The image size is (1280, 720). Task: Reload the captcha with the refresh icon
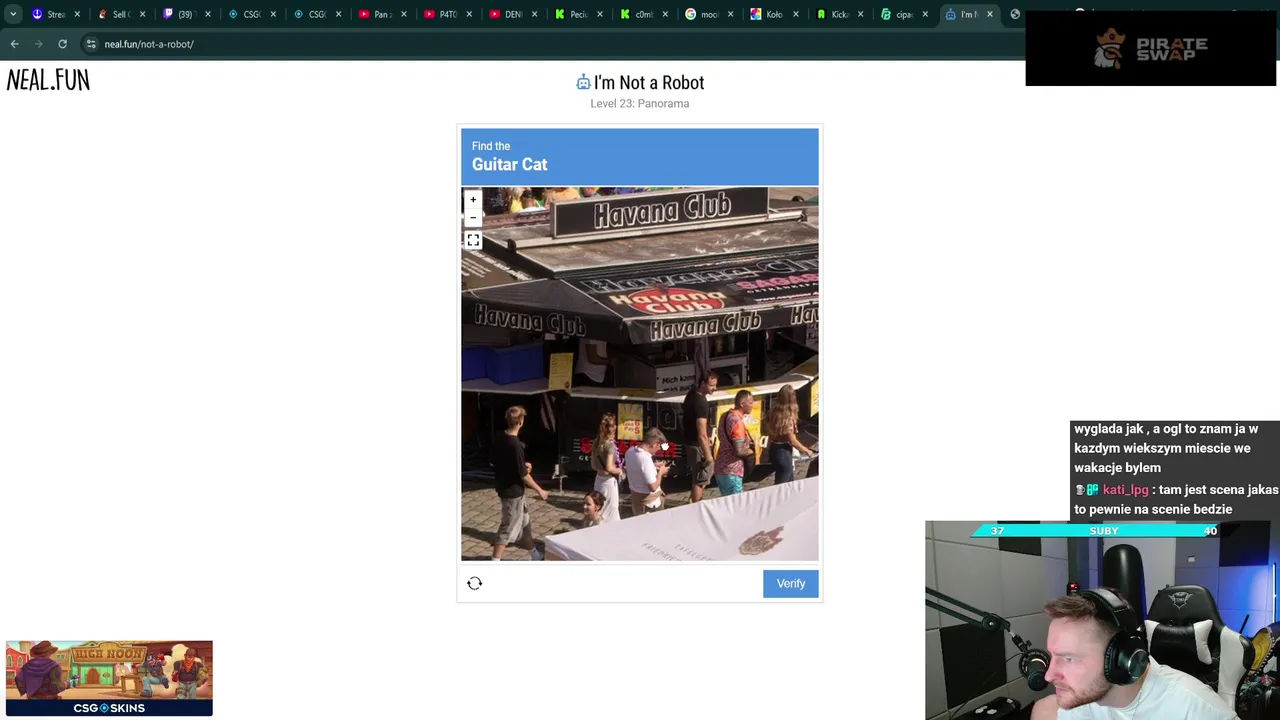[475, 583]
